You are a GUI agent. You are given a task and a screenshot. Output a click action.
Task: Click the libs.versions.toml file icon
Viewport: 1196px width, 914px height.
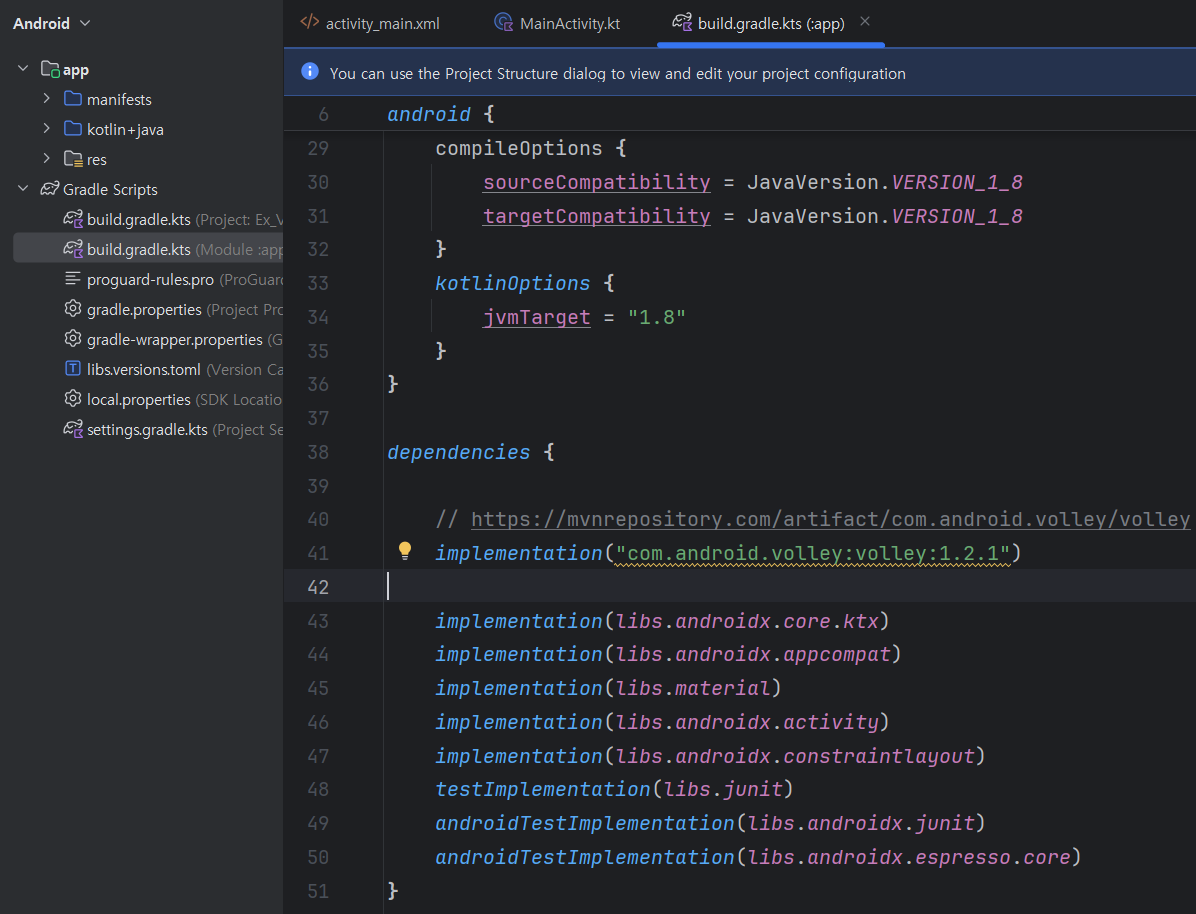(x=73, y=369)
